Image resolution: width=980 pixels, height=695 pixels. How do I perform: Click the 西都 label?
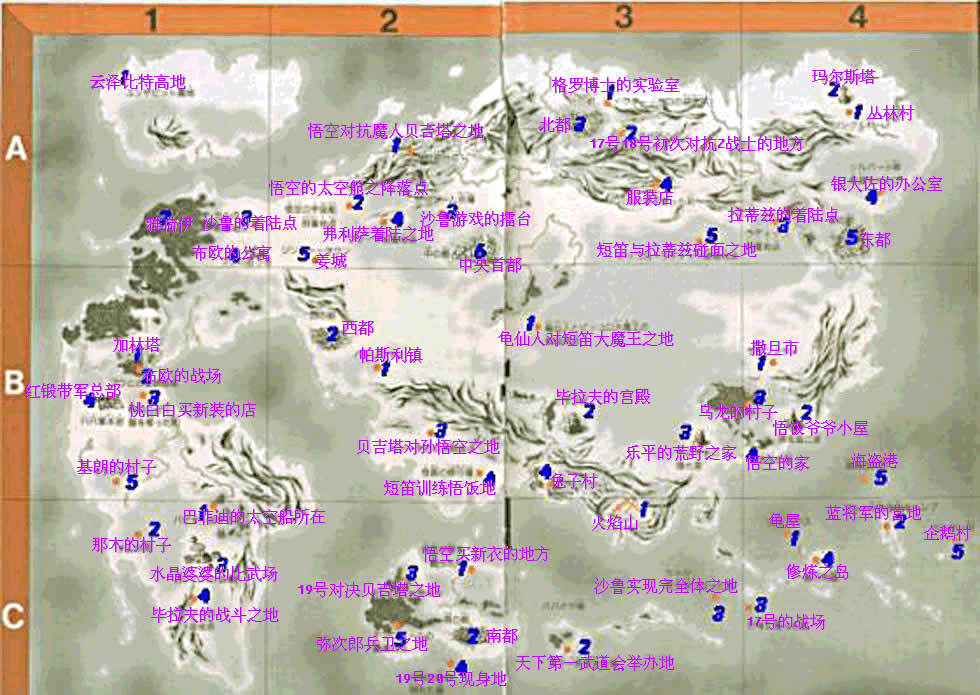click(x=358, y=328)
